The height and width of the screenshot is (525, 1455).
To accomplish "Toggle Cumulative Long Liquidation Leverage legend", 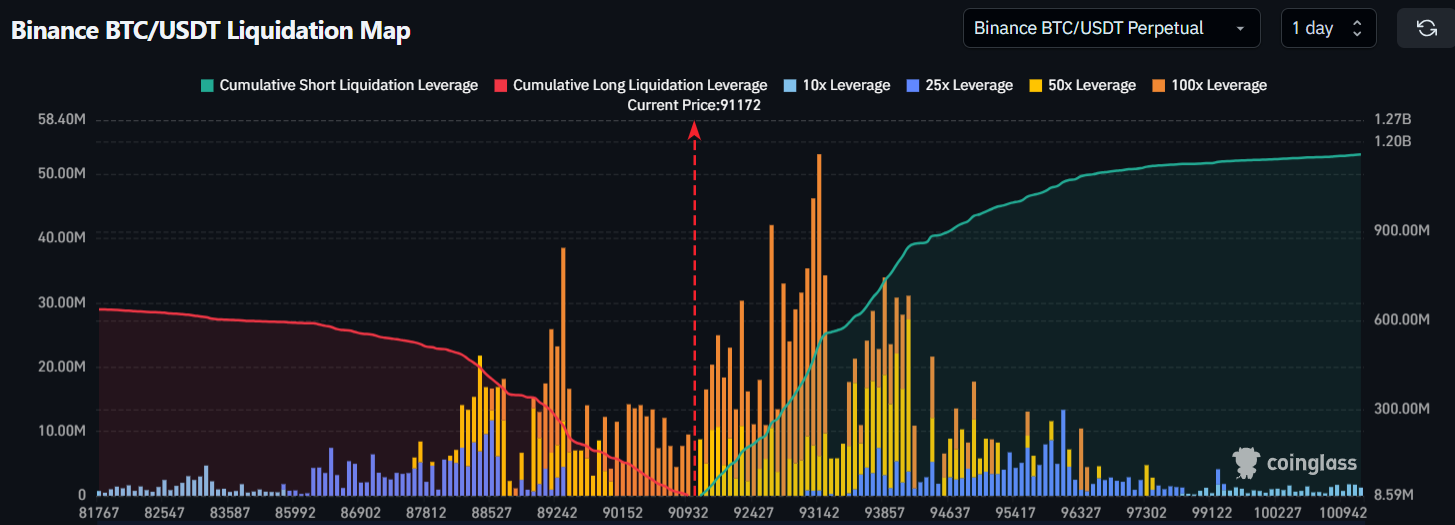I will tap(630, 85).
